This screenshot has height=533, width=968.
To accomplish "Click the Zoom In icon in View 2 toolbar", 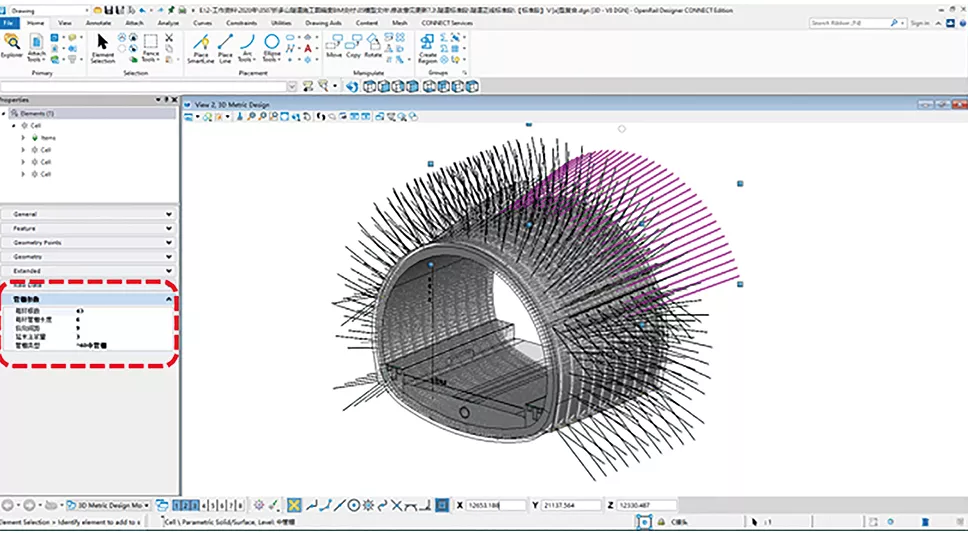I will pyautogui.click(x=251, y=117).
